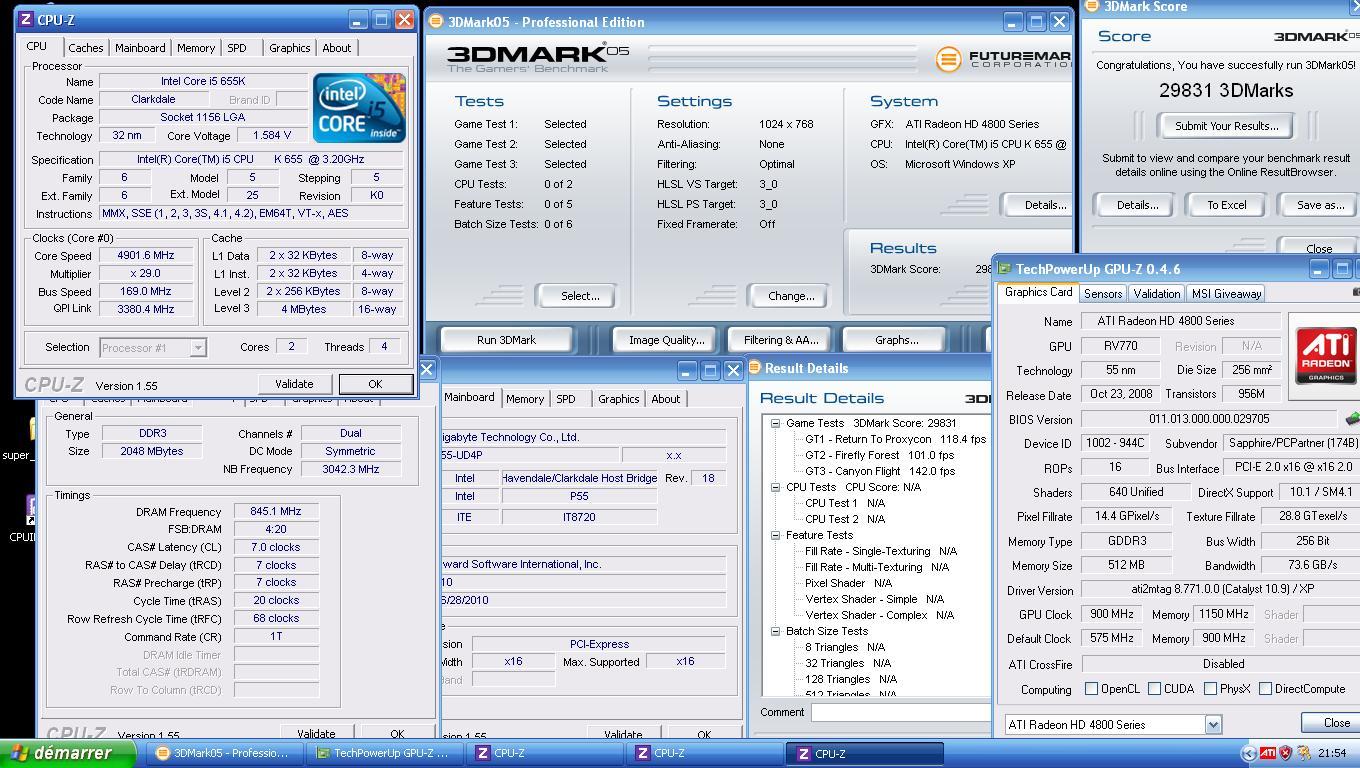Viewport: 1360px width, 768px height.
Task: Show hidden tray icons with arrow button
Action: click(x=1248, y=753)
